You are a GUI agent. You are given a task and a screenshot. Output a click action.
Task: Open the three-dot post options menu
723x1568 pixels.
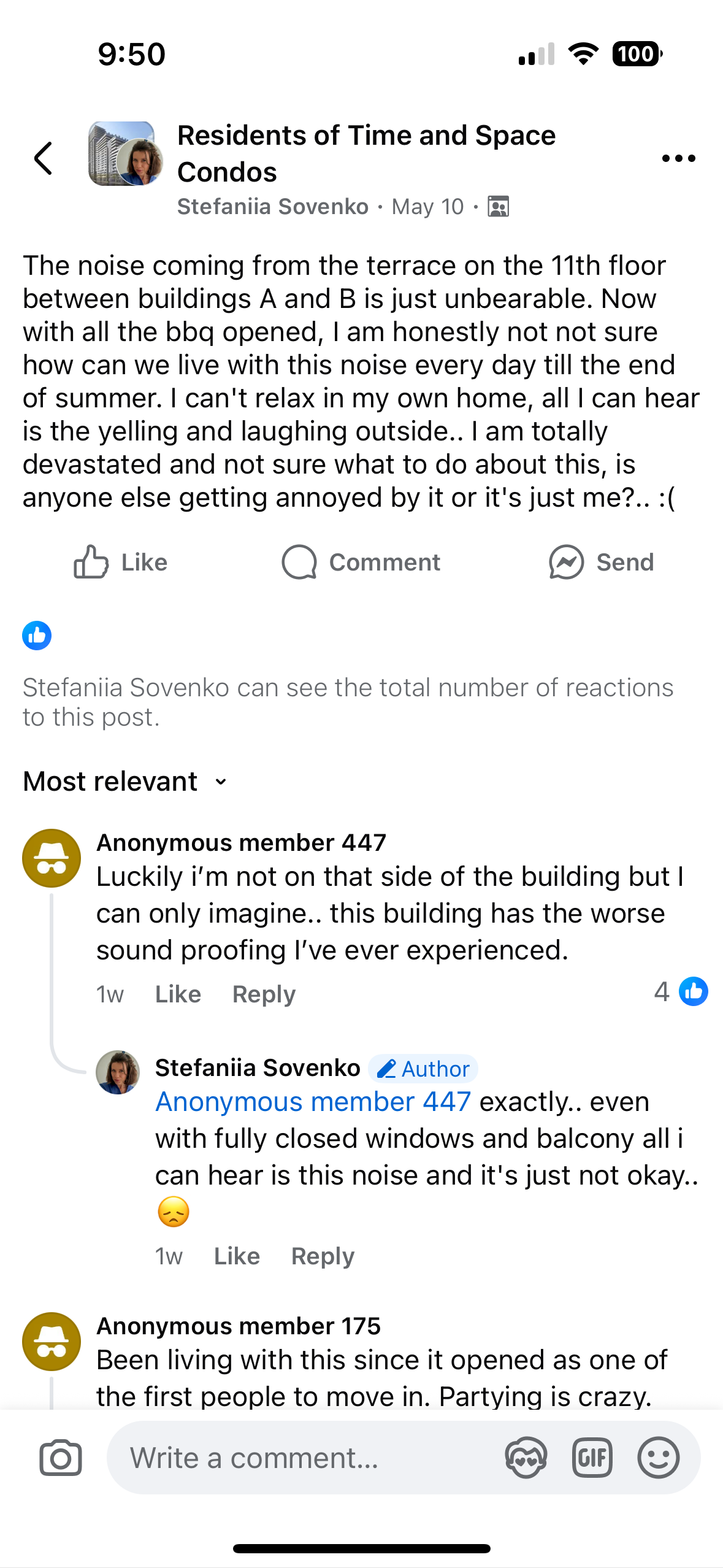pos(678,158)
